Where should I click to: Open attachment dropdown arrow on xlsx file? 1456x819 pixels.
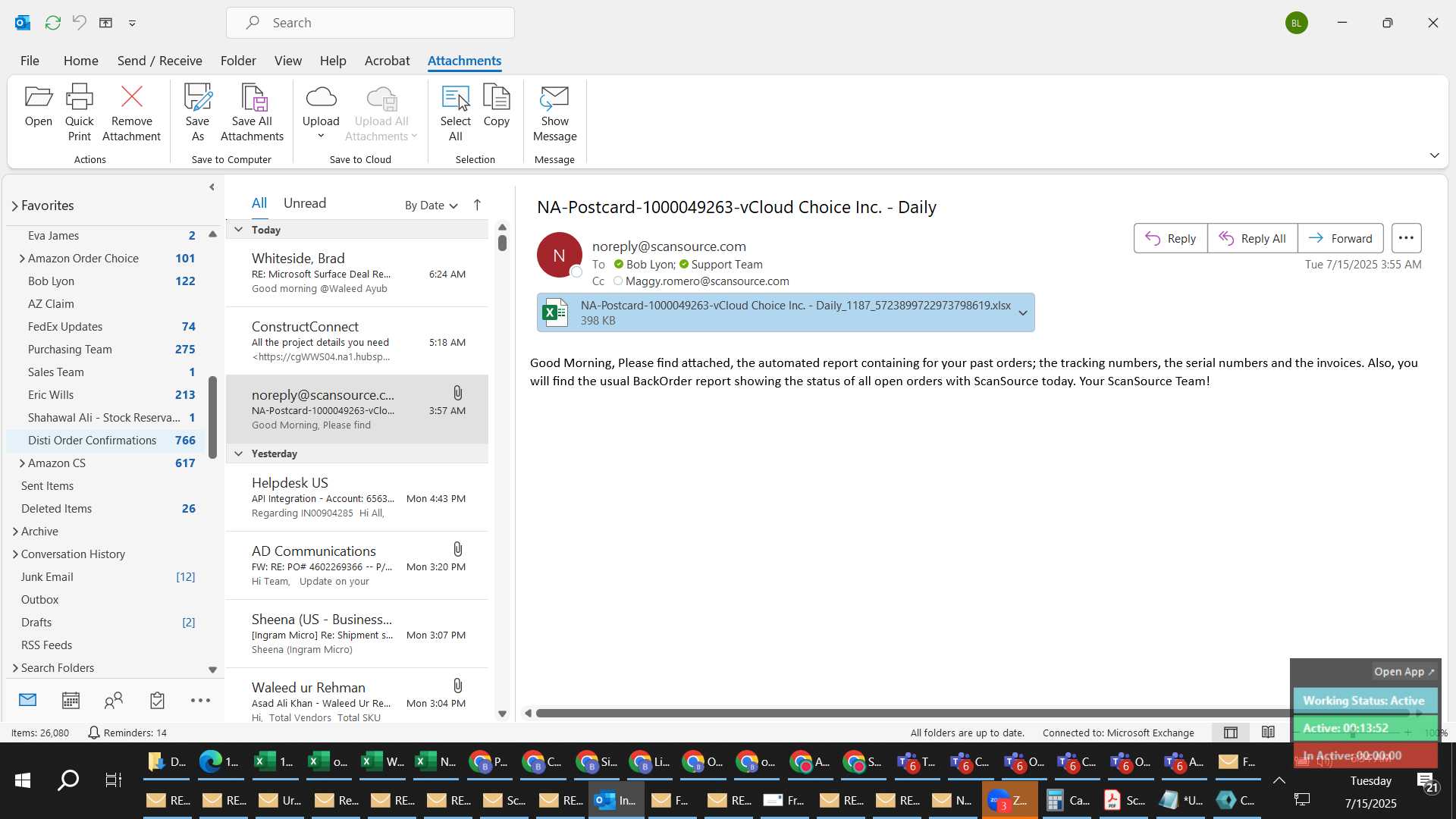point(1023,312)
